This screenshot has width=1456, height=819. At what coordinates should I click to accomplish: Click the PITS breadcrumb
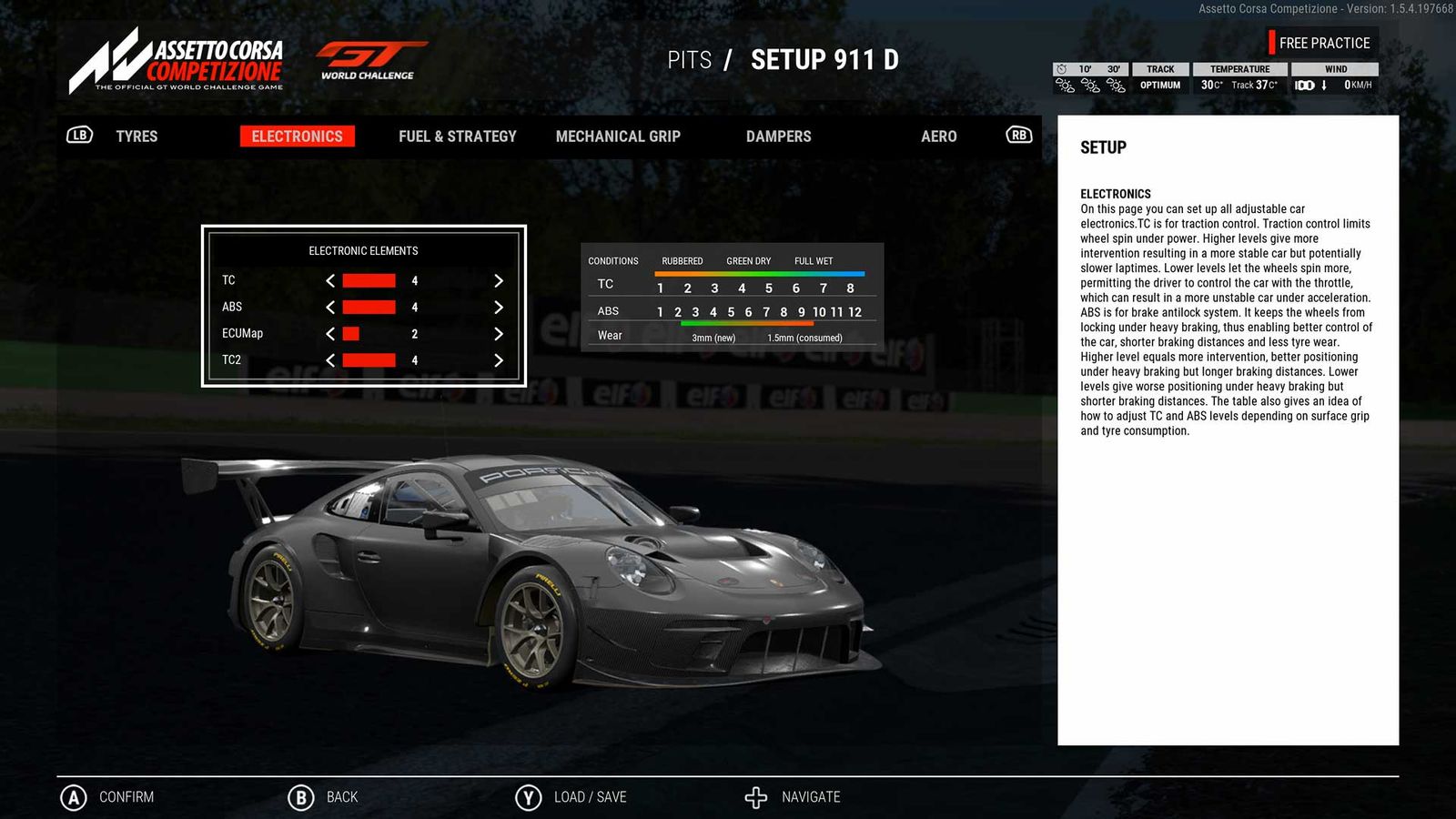(690, 60)
